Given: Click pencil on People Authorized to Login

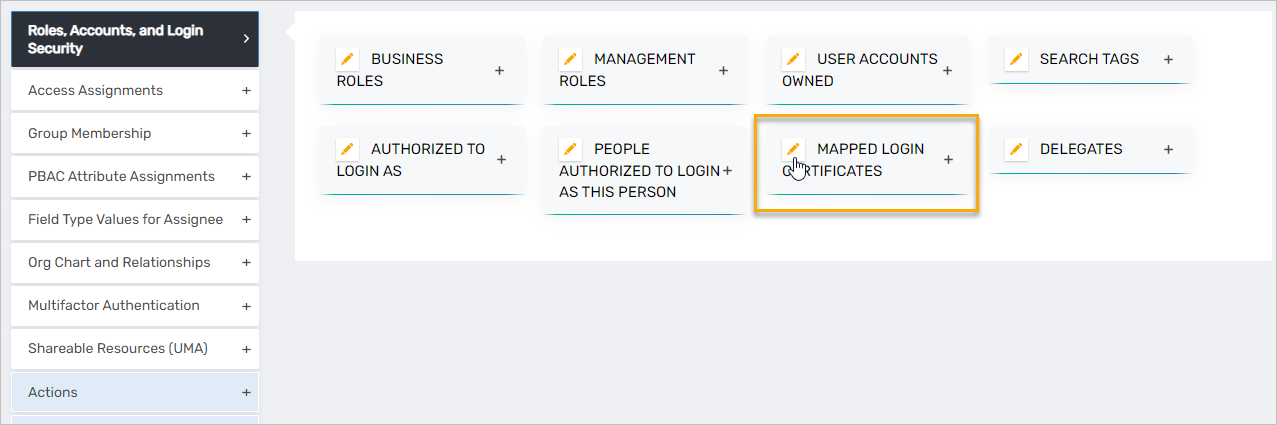Looking at the screenshot, I should 570,149.
